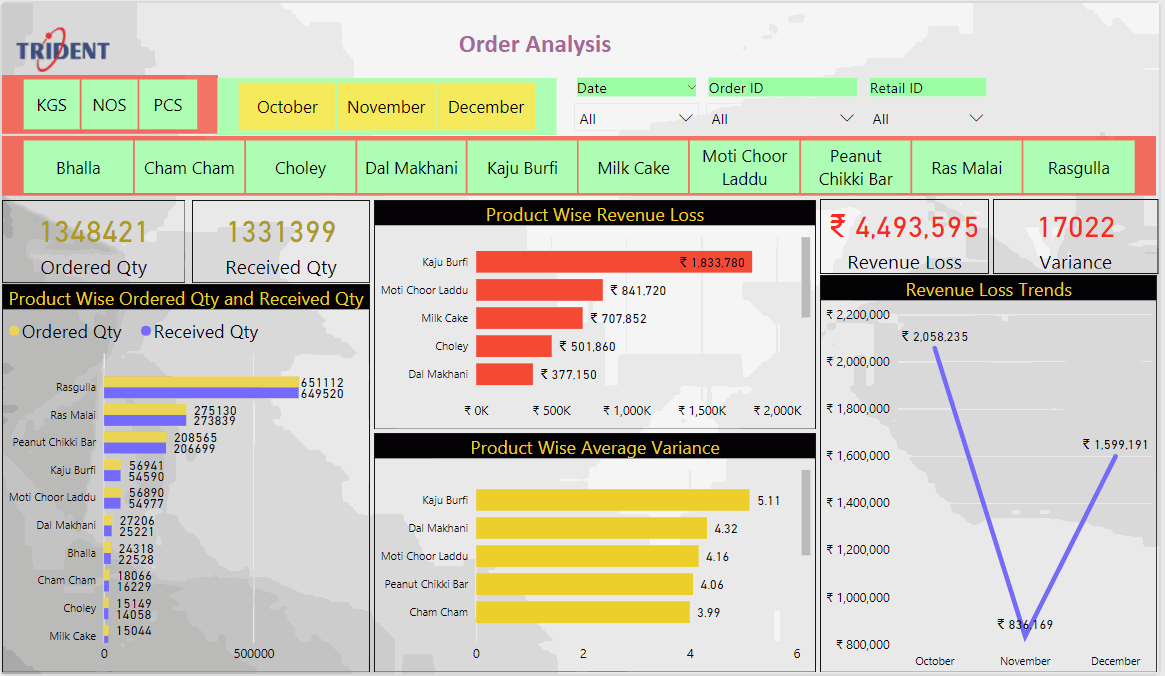Screen dimensions: 1165x676
Task: Filter by Ras Malai product button
Action: pyautogui.click(x=966, y=168)
